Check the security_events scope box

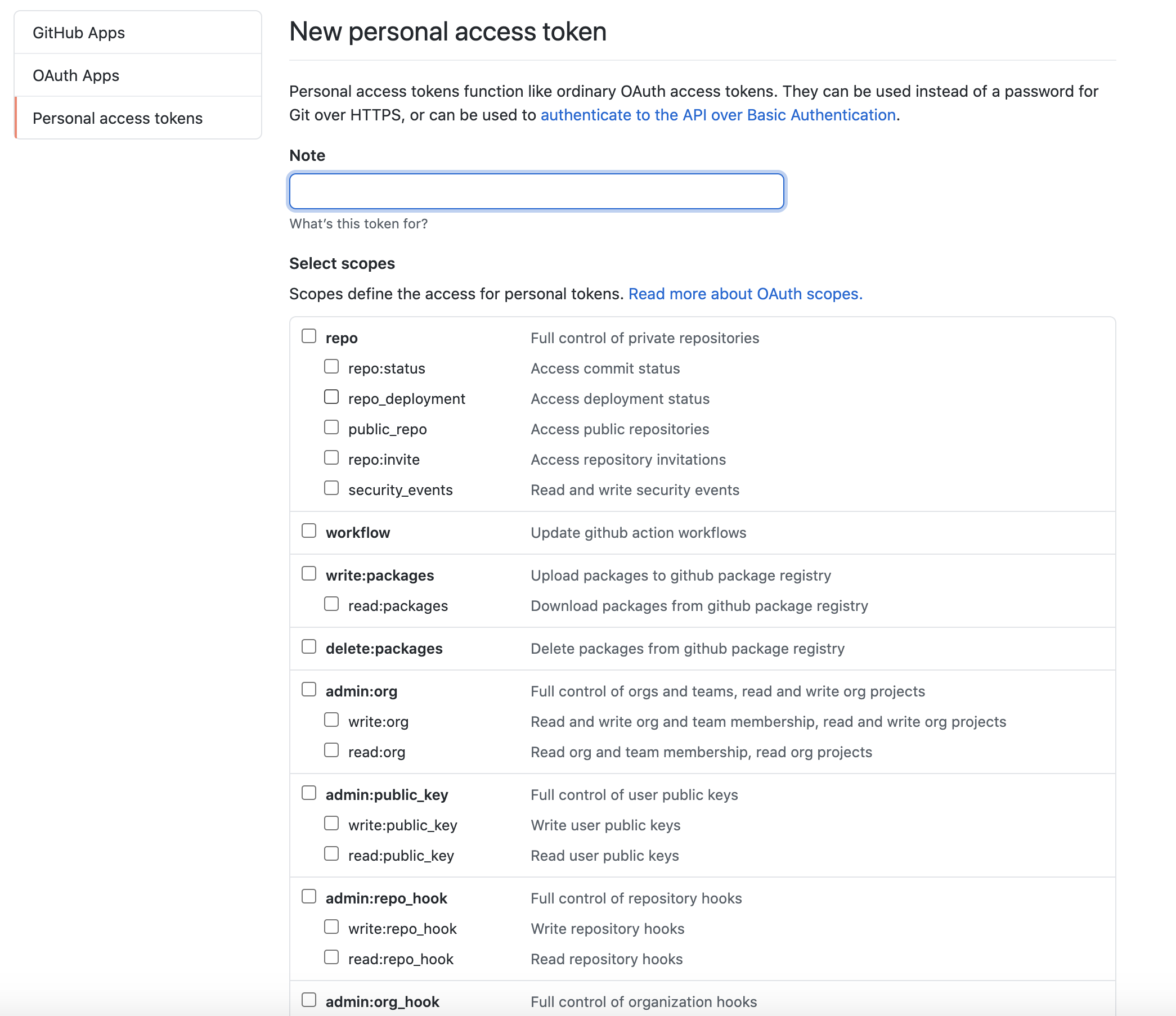[x=331, y=488]
